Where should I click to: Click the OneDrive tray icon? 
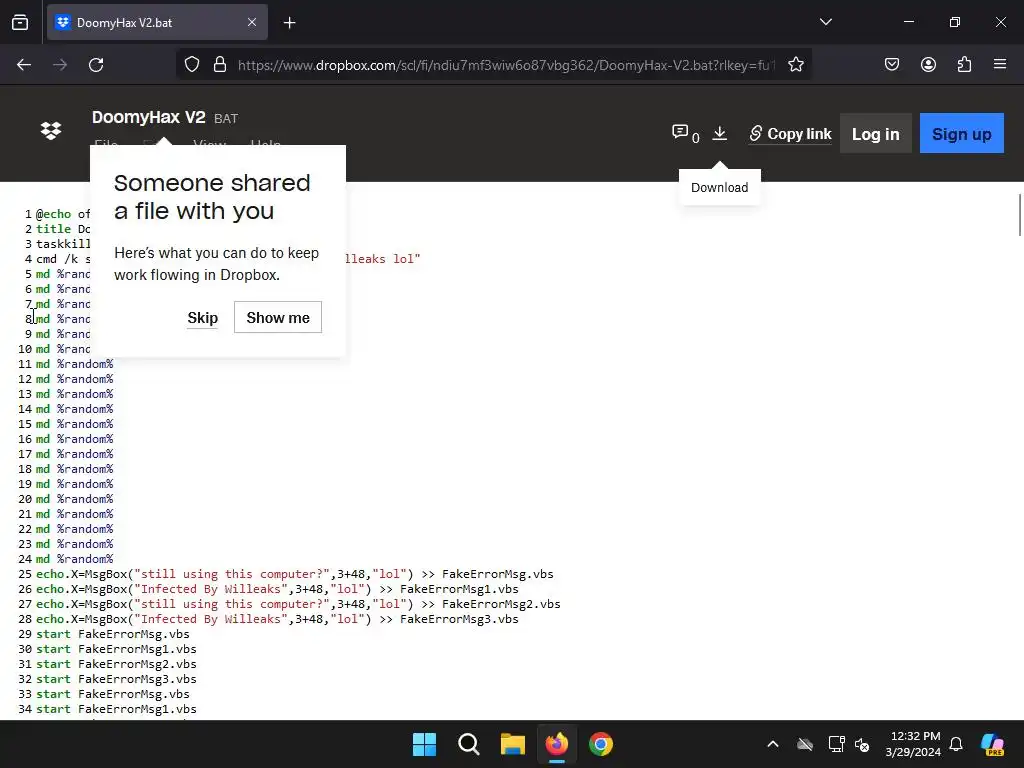805,744
